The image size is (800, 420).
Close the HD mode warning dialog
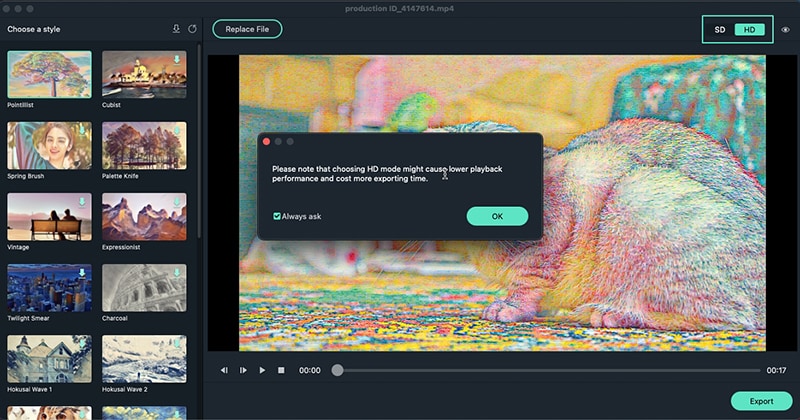pos(266,141)
